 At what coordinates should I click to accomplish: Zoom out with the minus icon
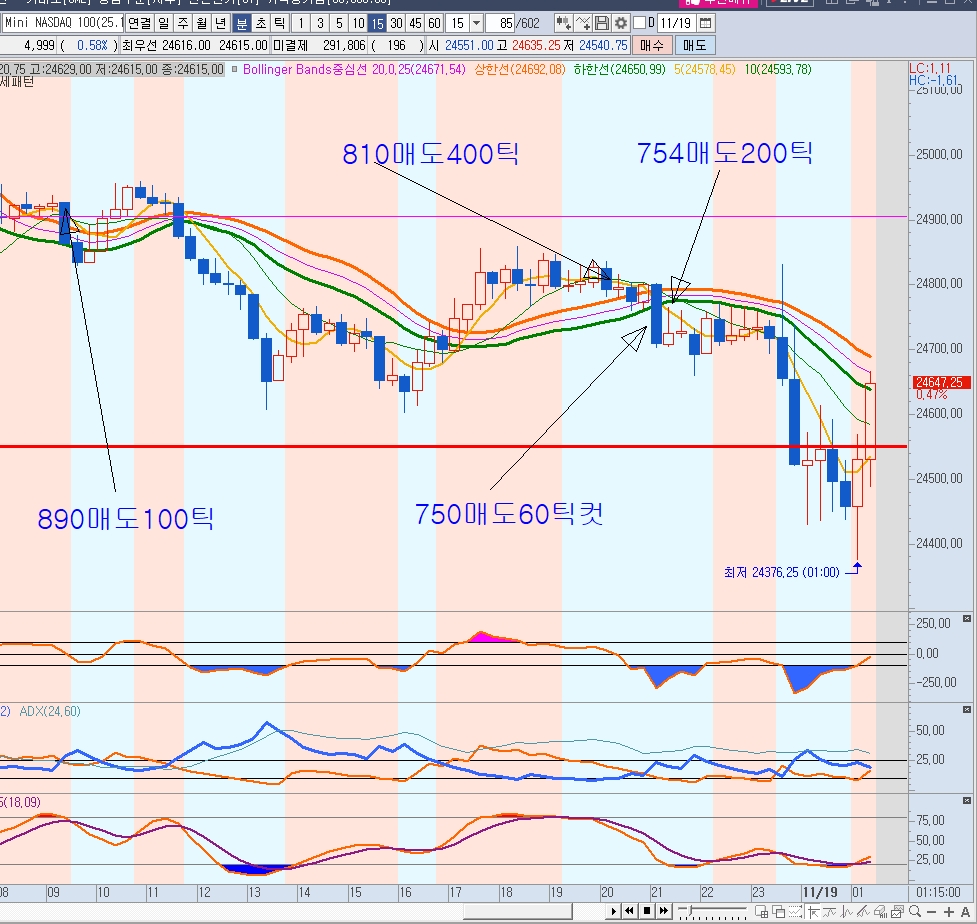point(932,912)
